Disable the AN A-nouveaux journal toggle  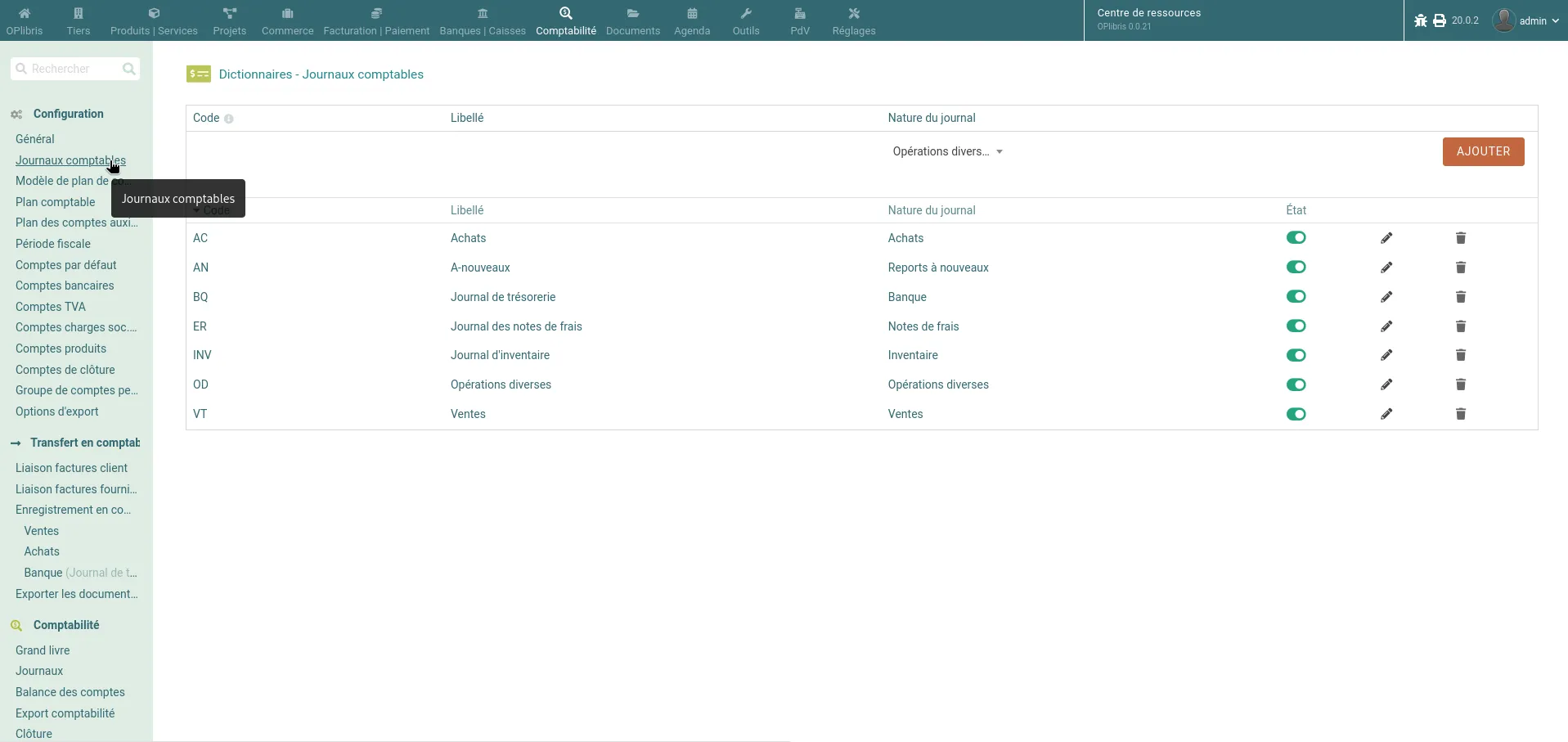click(x=1296, y=268)
